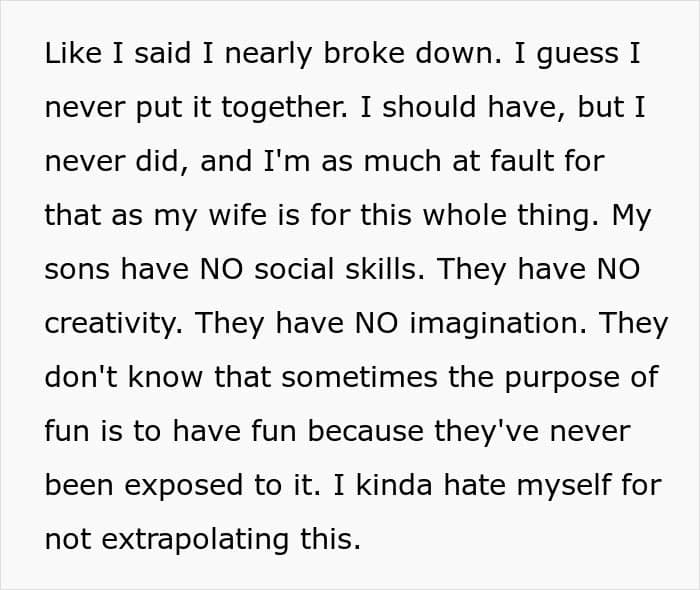Image resolution: width=700 pixels, height=590 pixels.
Task: Click the first capitalized "NO" before social
Action: tap(221, 270)
